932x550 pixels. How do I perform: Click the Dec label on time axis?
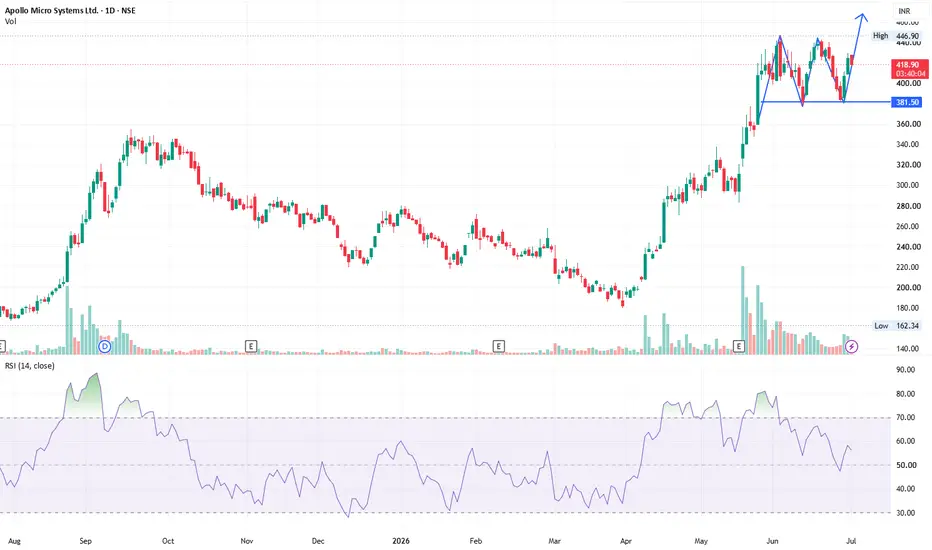tap(318, 541)
